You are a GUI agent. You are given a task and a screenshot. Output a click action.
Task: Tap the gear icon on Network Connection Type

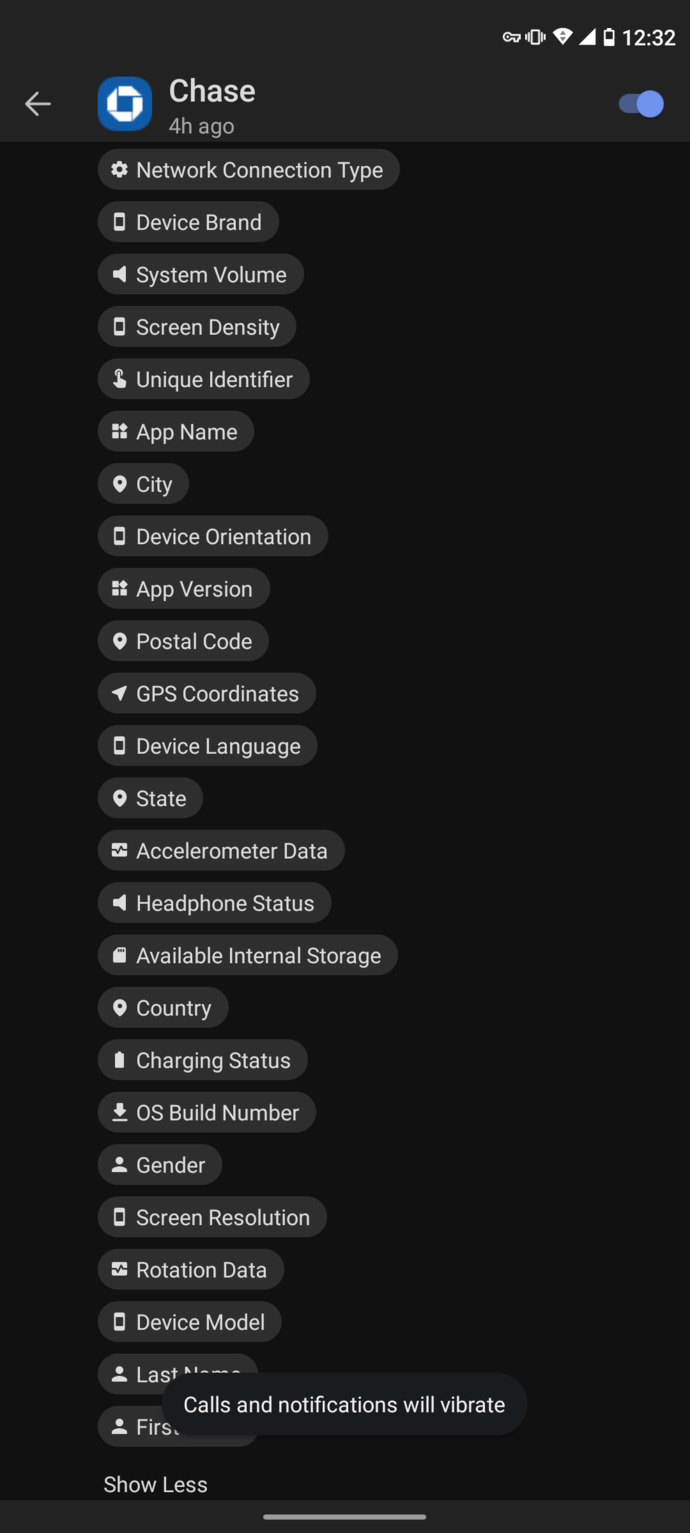119,170
